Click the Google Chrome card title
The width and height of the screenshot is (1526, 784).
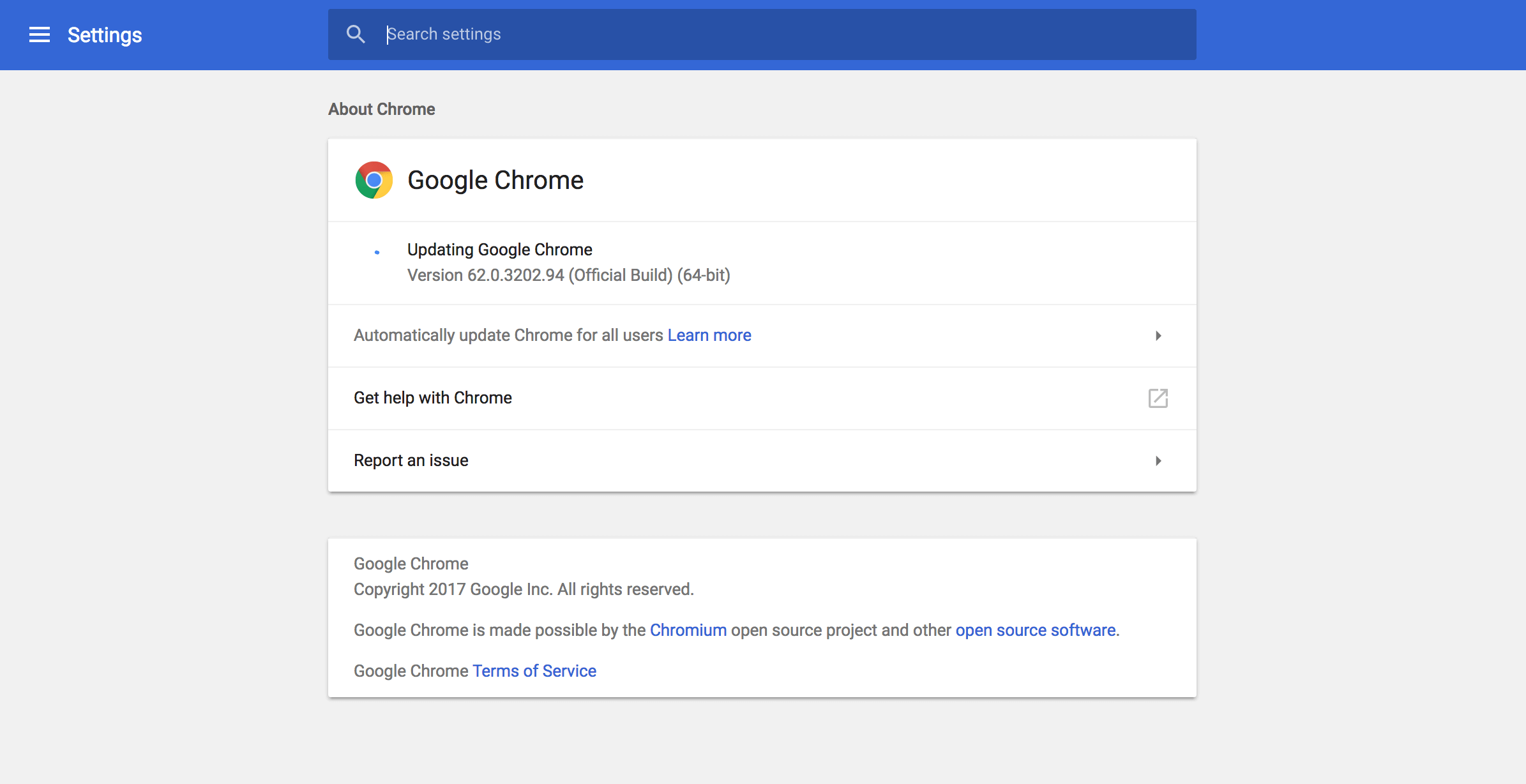click(495, 180)
